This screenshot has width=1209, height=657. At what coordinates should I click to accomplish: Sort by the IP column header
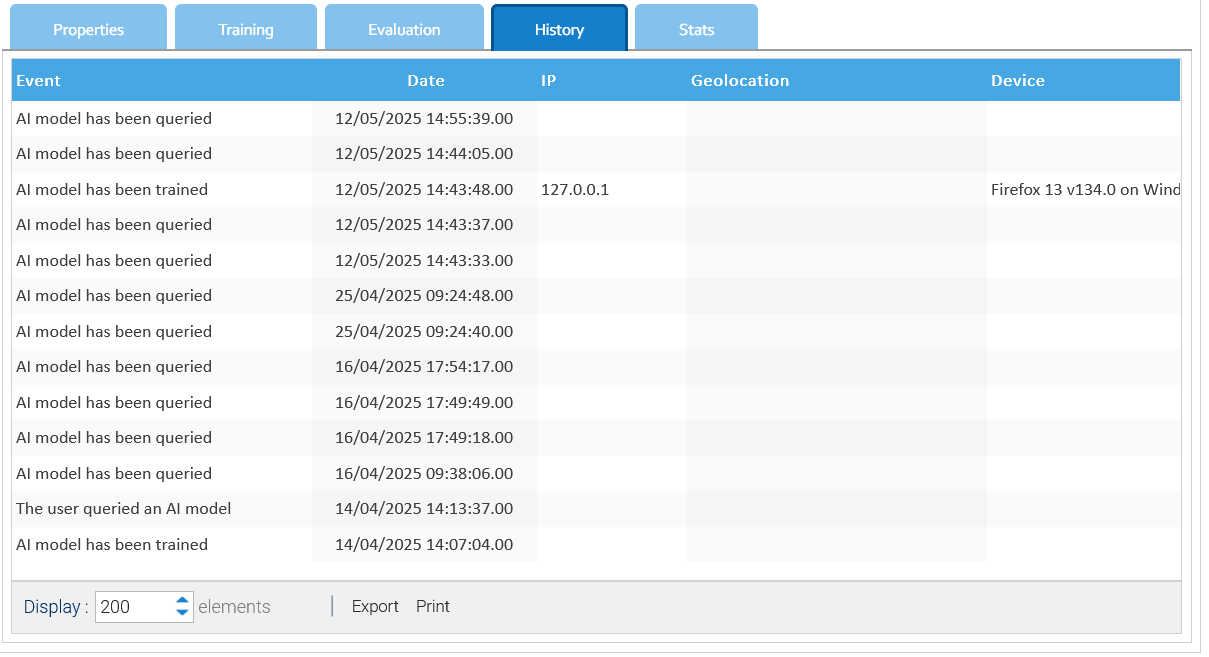[x=549, y=81]
